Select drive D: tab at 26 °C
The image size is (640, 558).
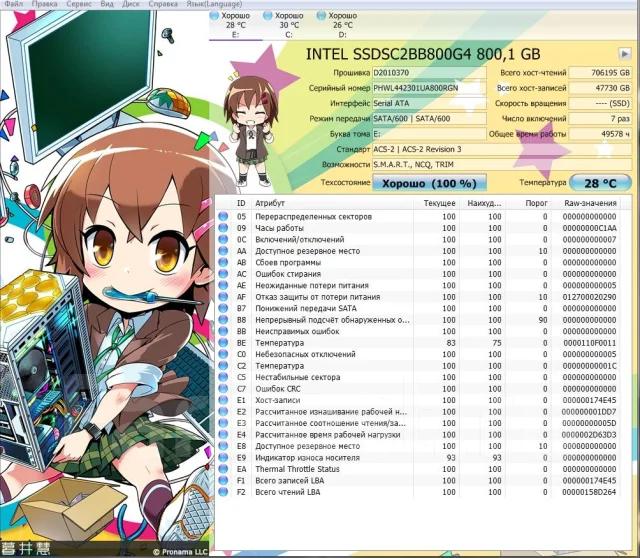coord(342,25)
